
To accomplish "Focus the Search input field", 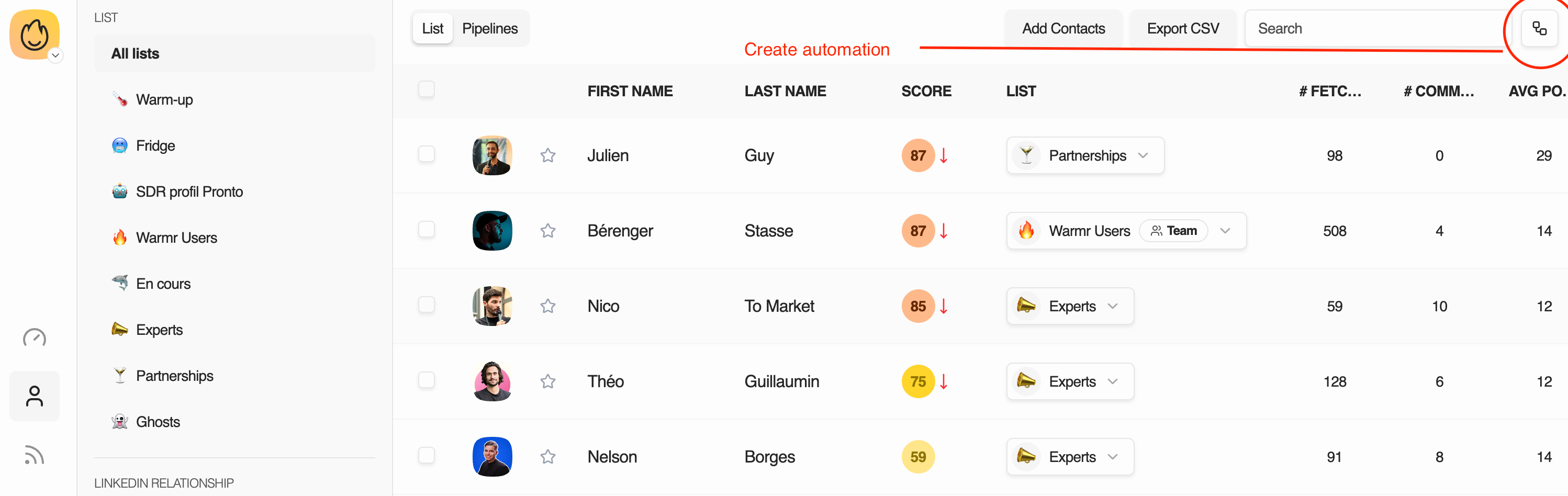I will pyautogui.click(x=1375, y=29).
